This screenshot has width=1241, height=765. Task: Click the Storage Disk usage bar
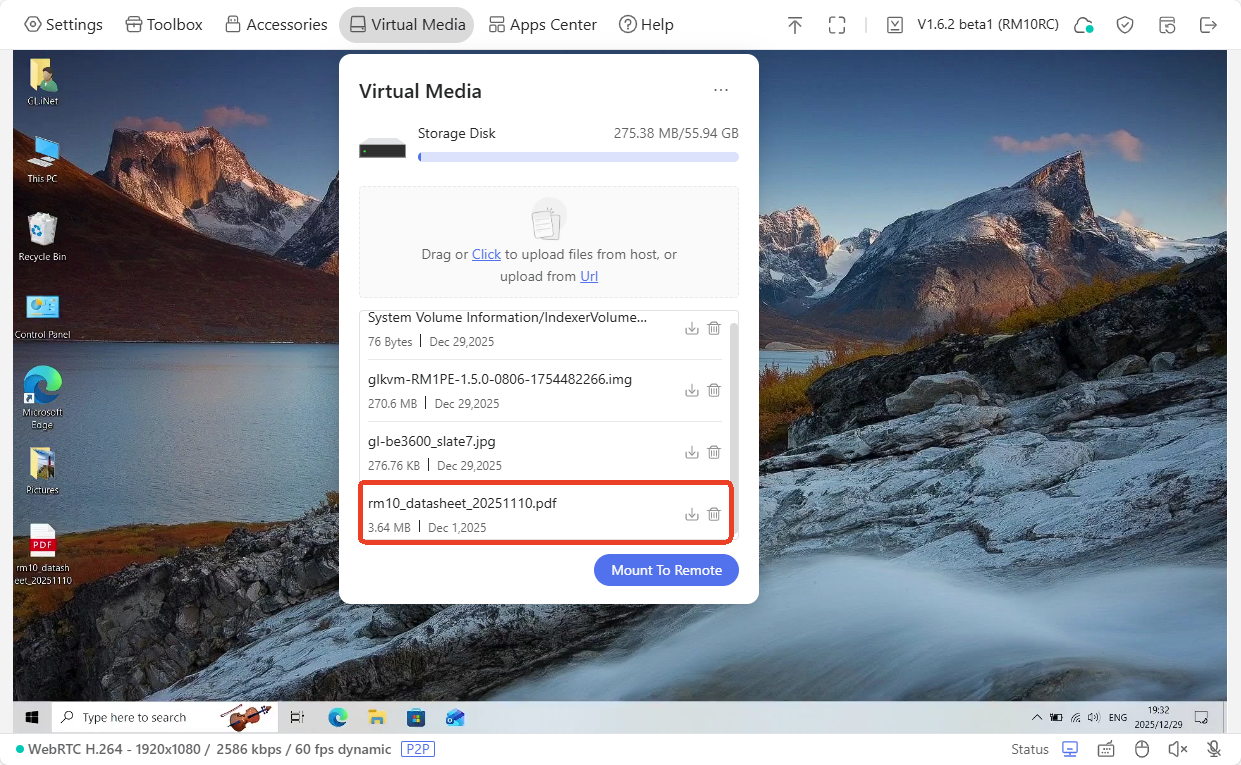[578, 157]
